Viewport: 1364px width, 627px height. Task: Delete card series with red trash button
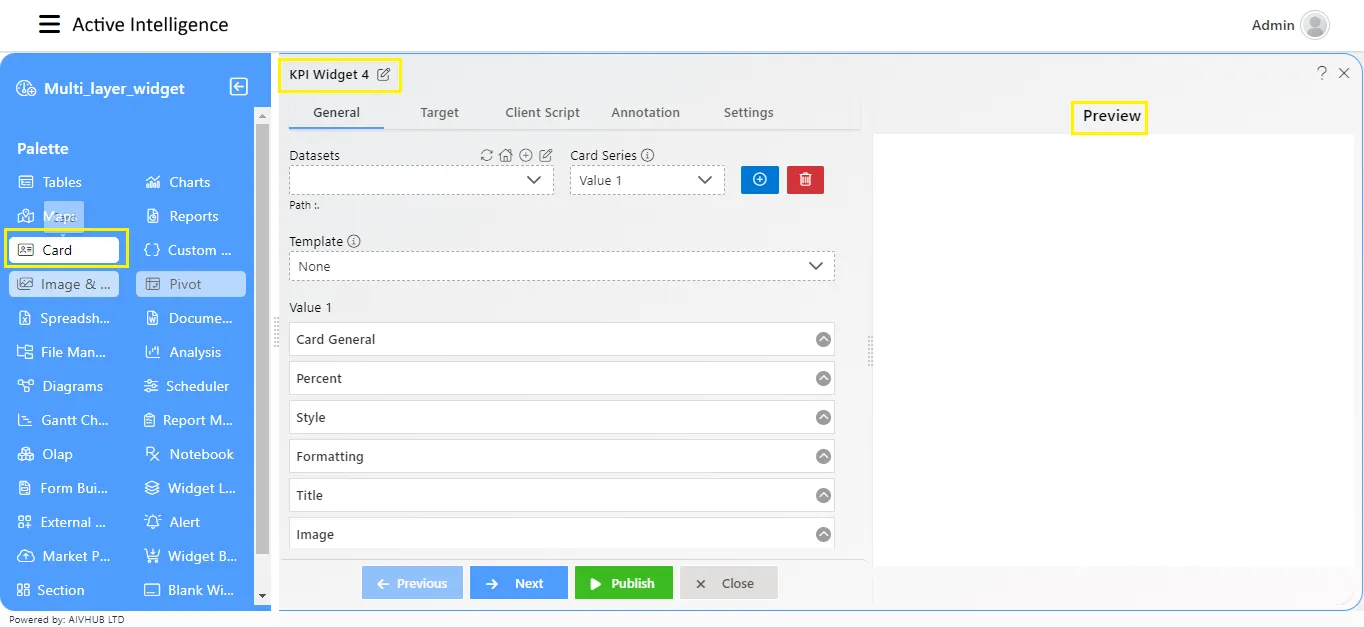805,180
